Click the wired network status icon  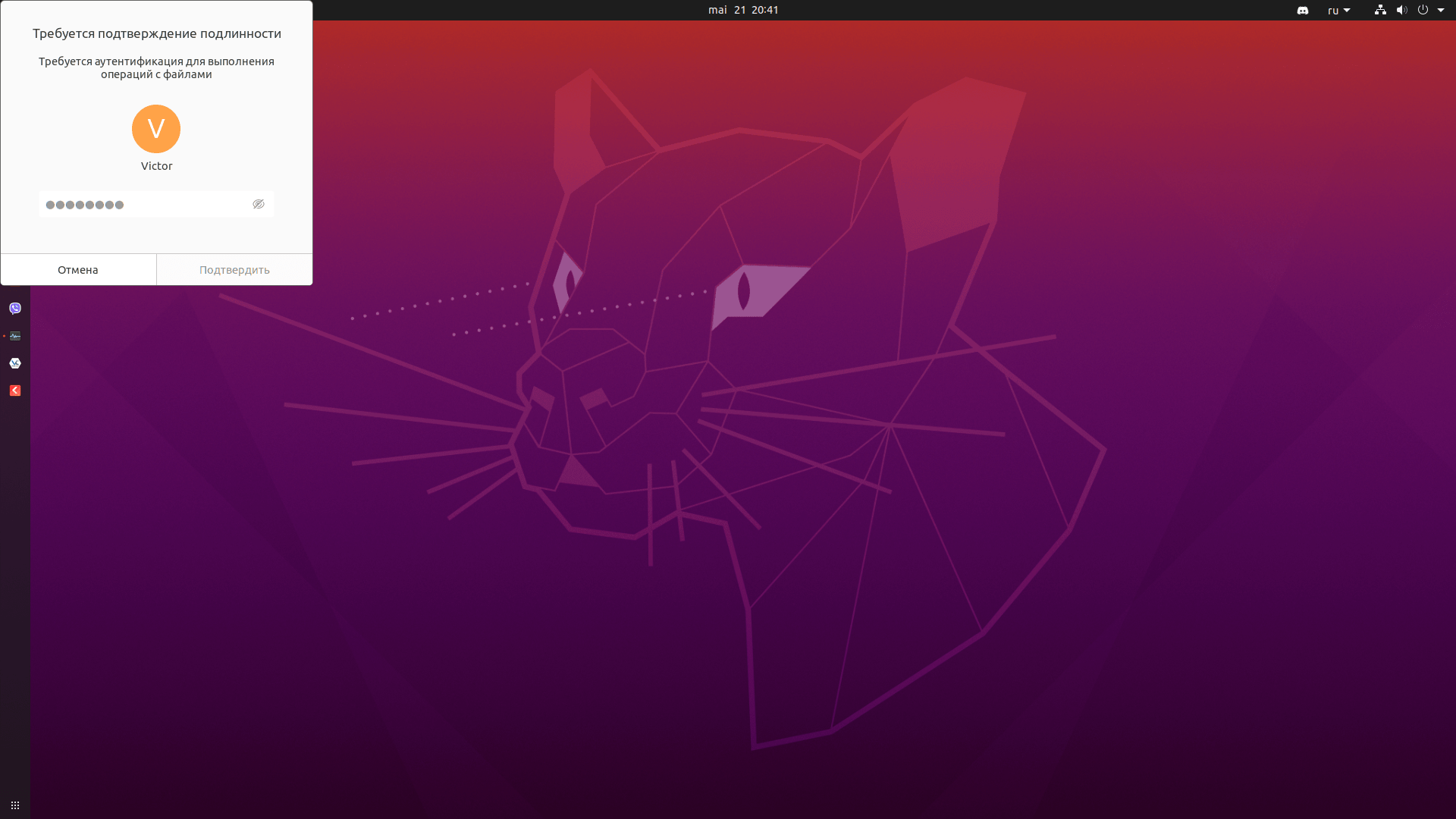coord(1380,10)
